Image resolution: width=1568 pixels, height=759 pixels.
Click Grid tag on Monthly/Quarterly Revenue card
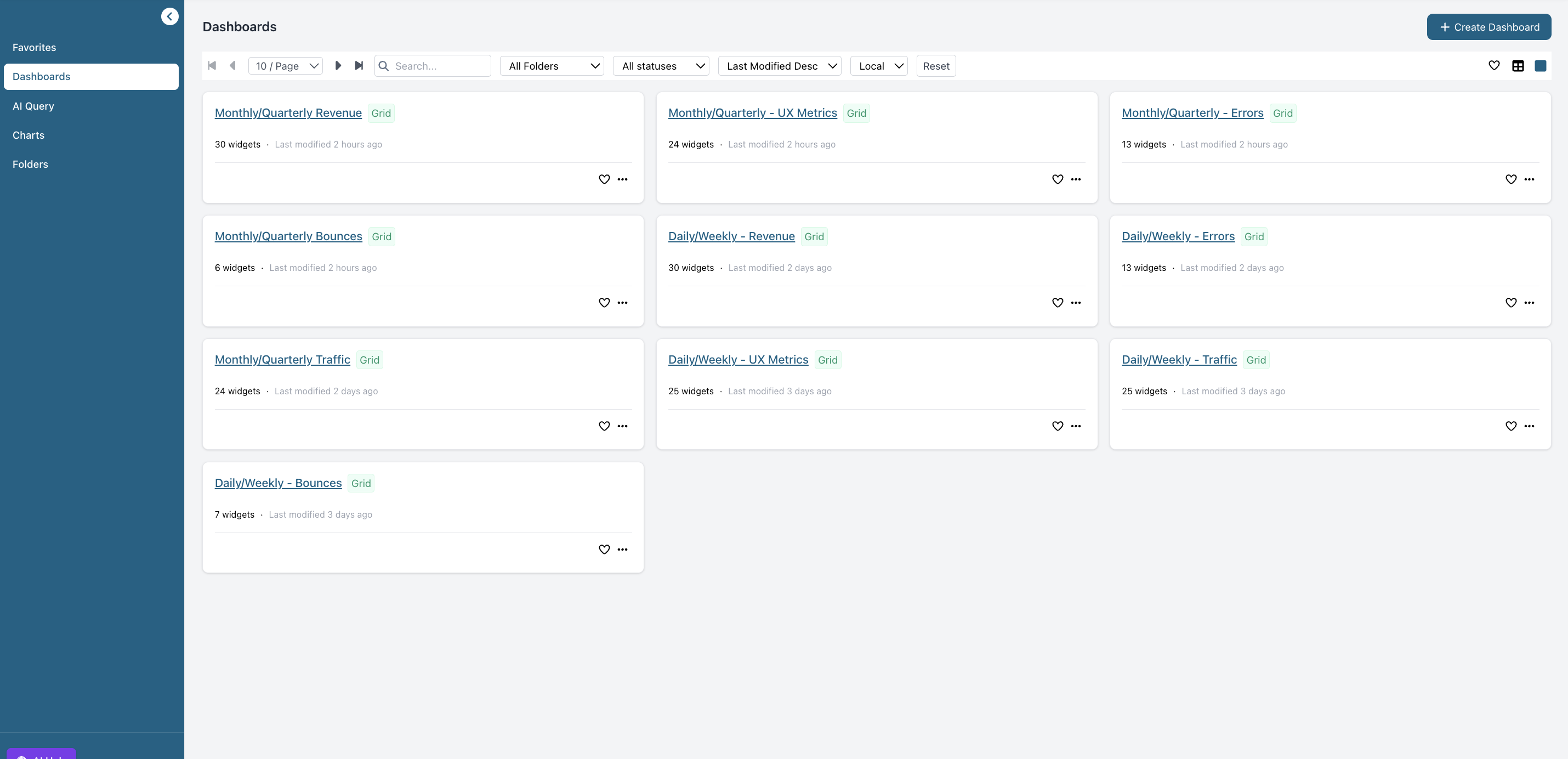point(381,113)
